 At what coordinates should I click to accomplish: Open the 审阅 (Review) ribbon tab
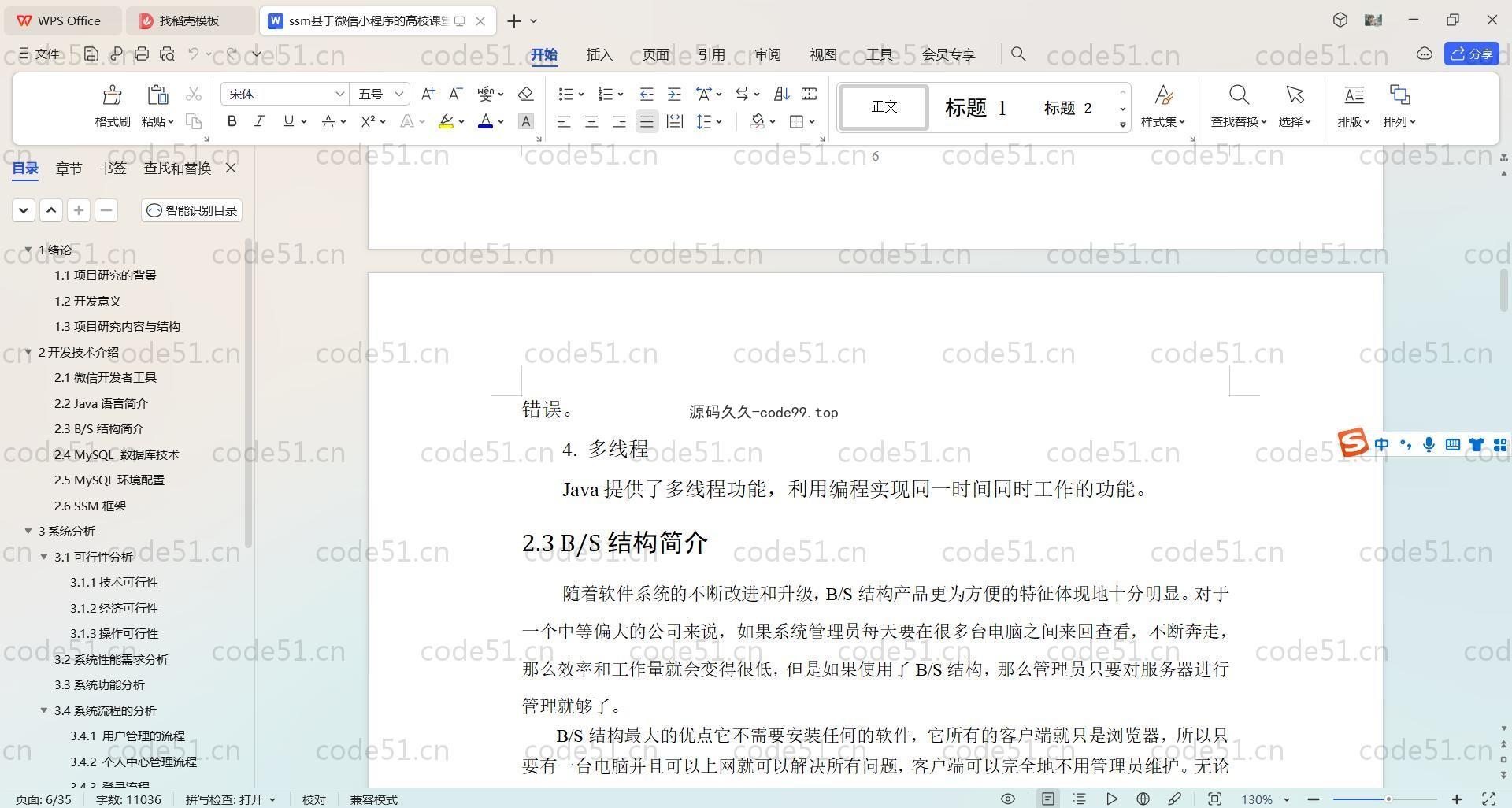(x=768, y=54)
